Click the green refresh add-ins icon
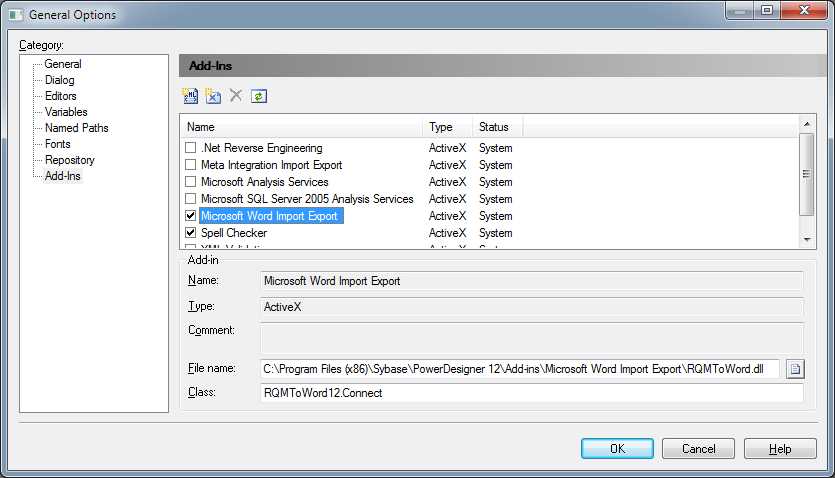 coord(259,96)
